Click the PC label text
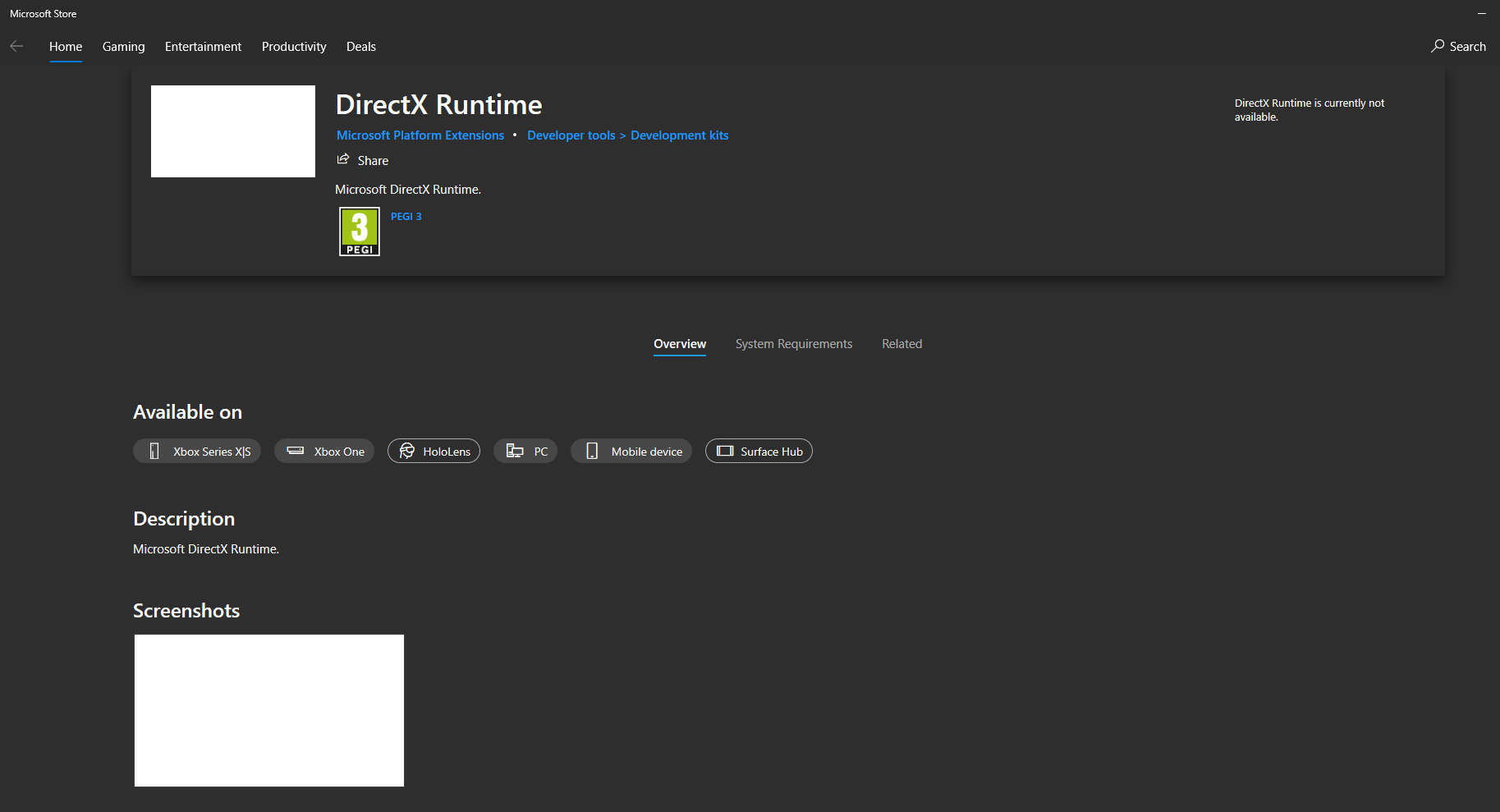Image resolution: width=1500 pixels, height=812 pixels. 541,452
